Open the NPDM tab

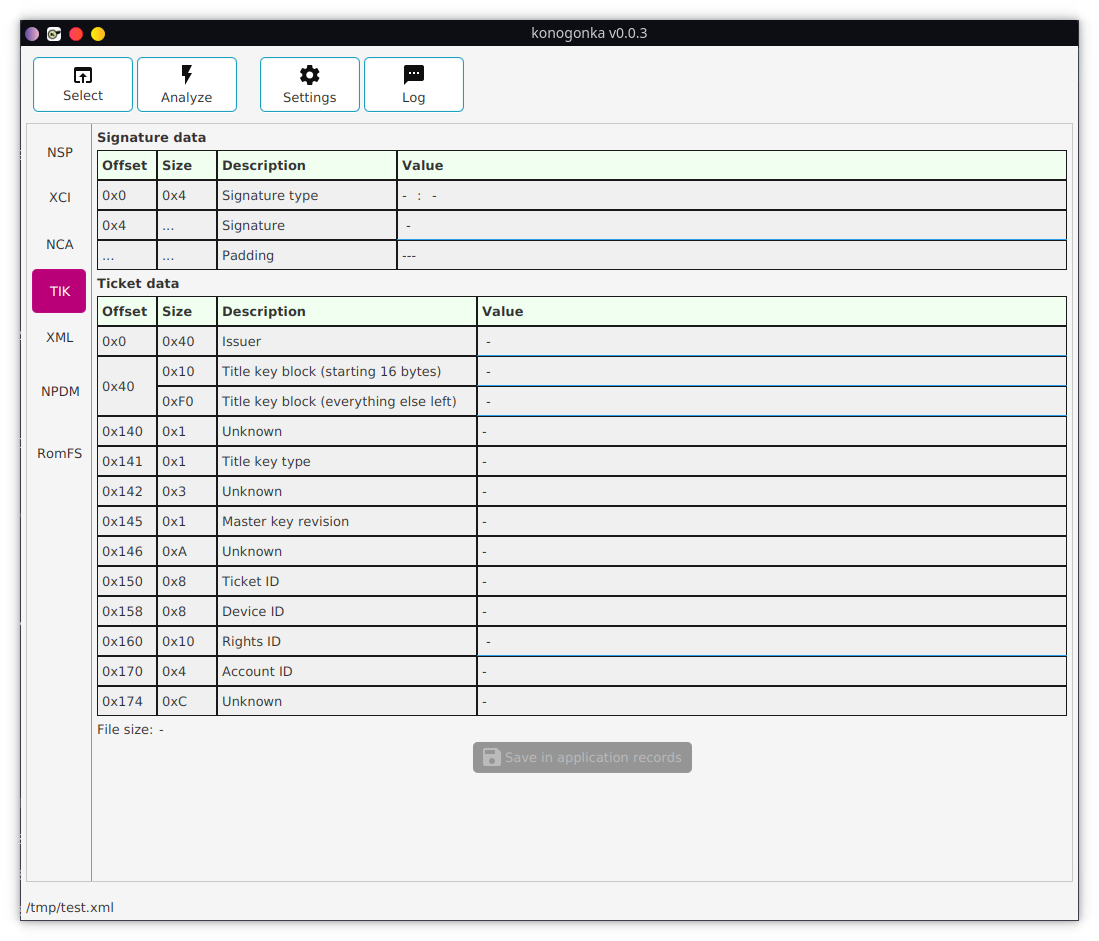point(60,391)
